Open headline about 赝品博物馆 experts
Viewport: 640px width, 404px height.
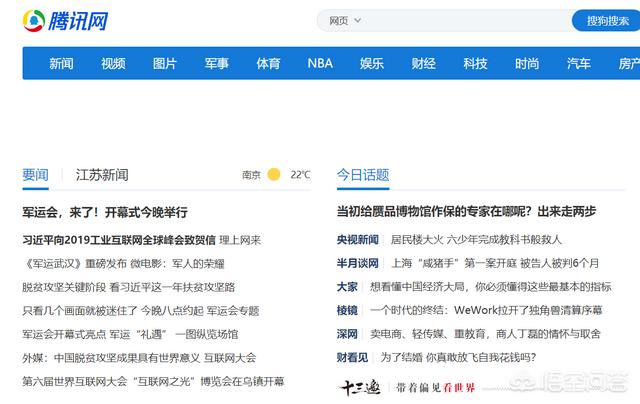pos(466,212)
